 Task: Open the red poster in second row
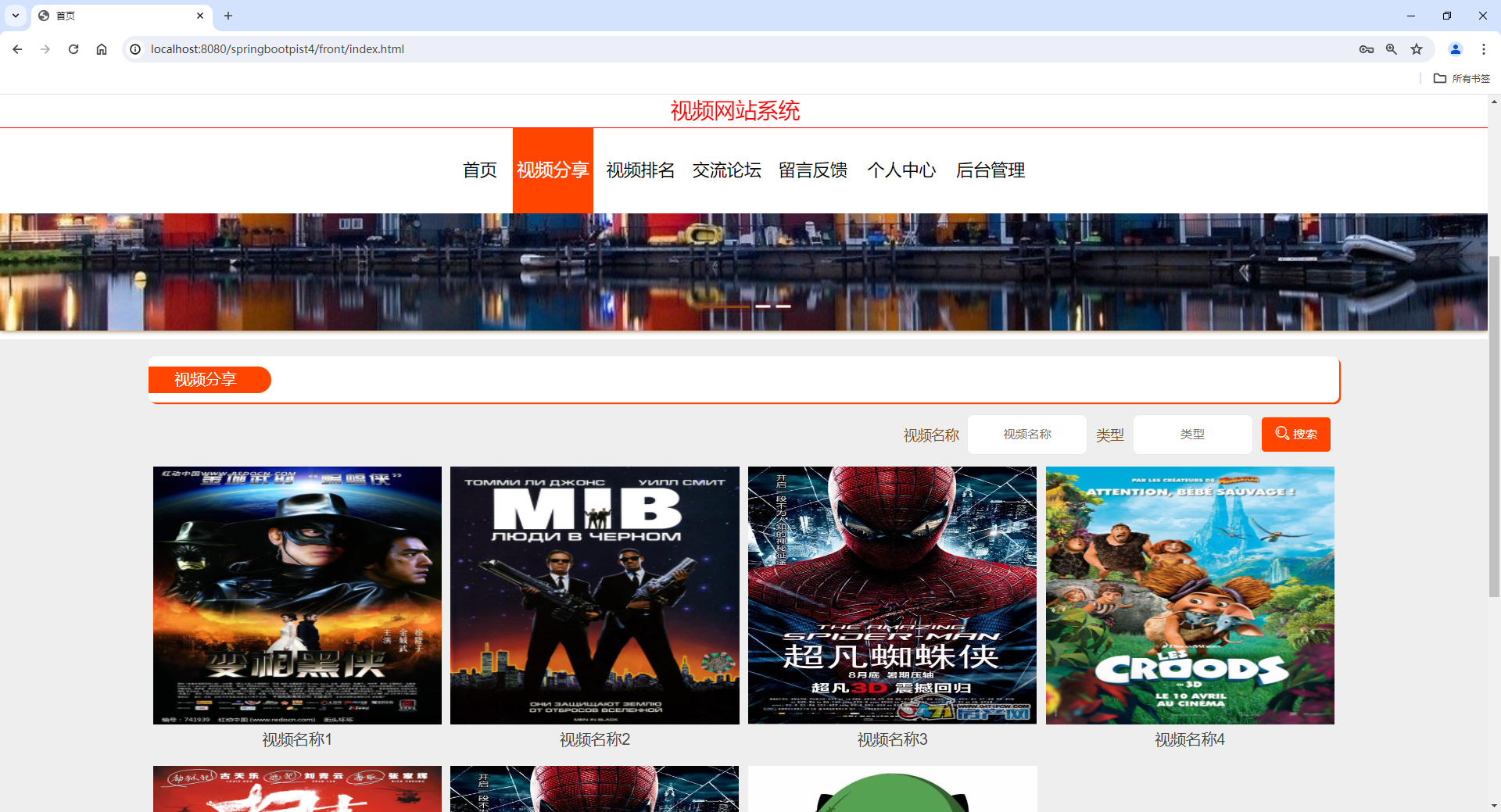(x=297, y=789)
